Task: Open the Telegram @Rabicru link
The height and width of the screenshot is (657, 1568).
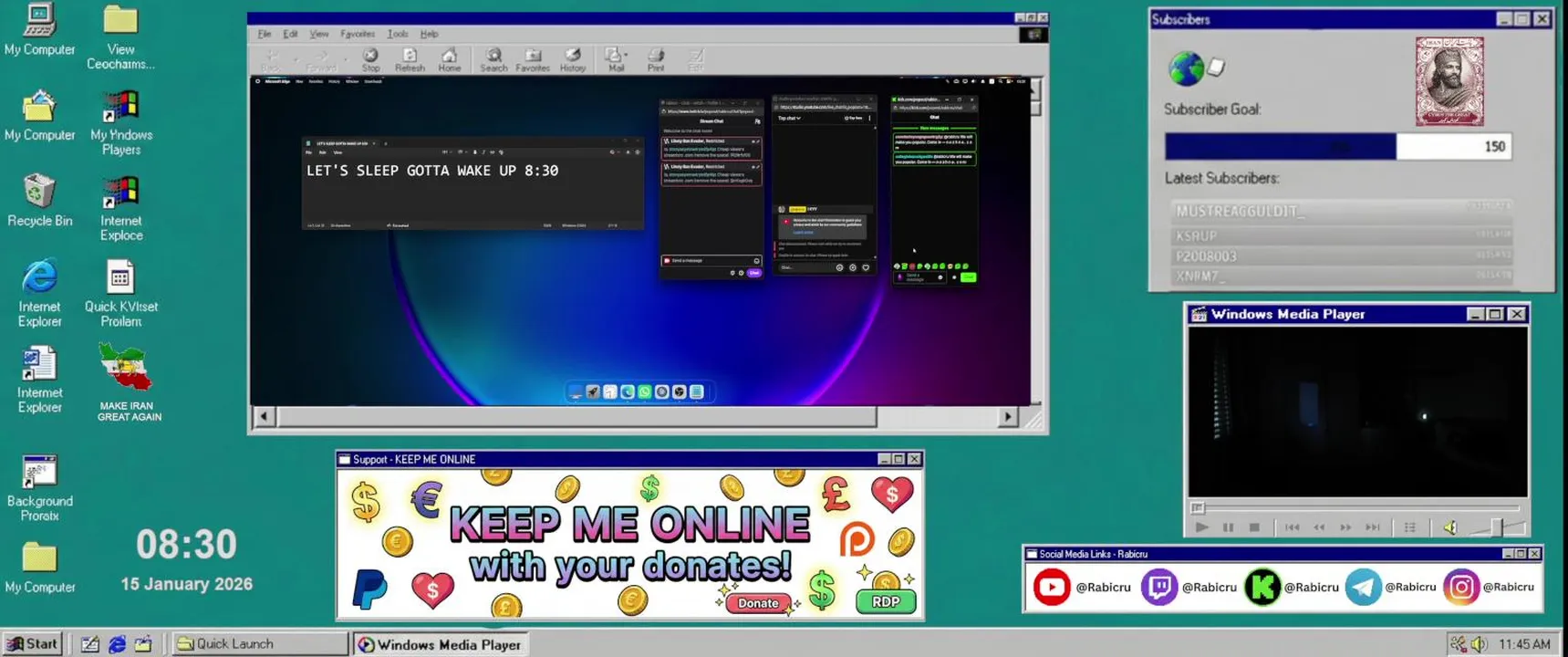Action: [1391, 588]
